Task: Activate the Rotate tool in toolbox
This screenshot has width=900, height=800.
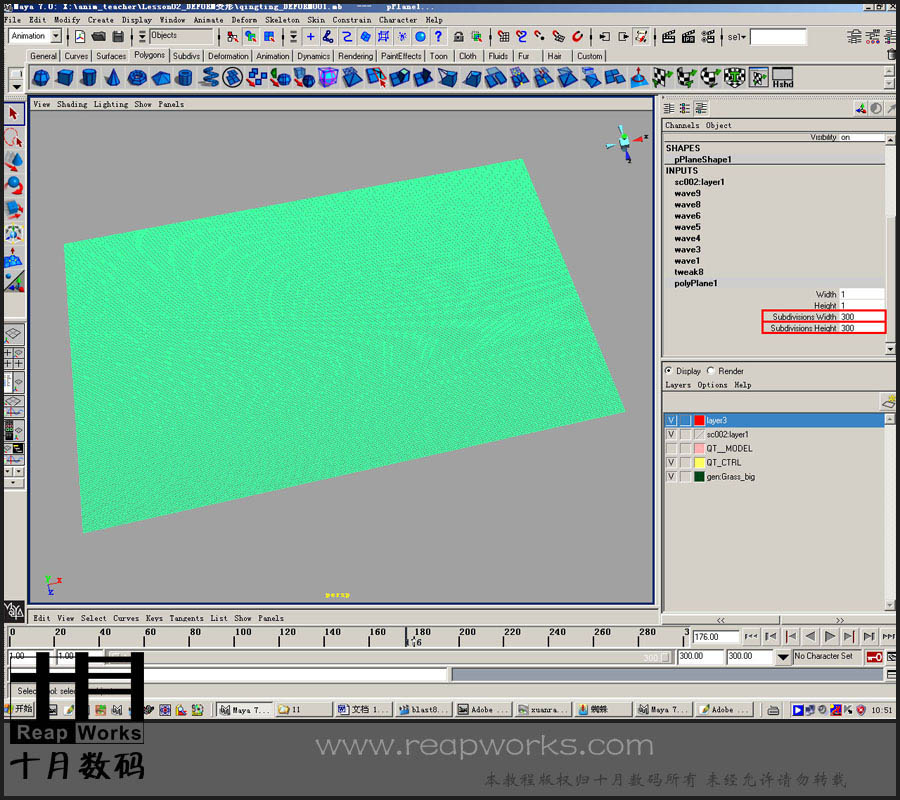Action: [14, 185]
